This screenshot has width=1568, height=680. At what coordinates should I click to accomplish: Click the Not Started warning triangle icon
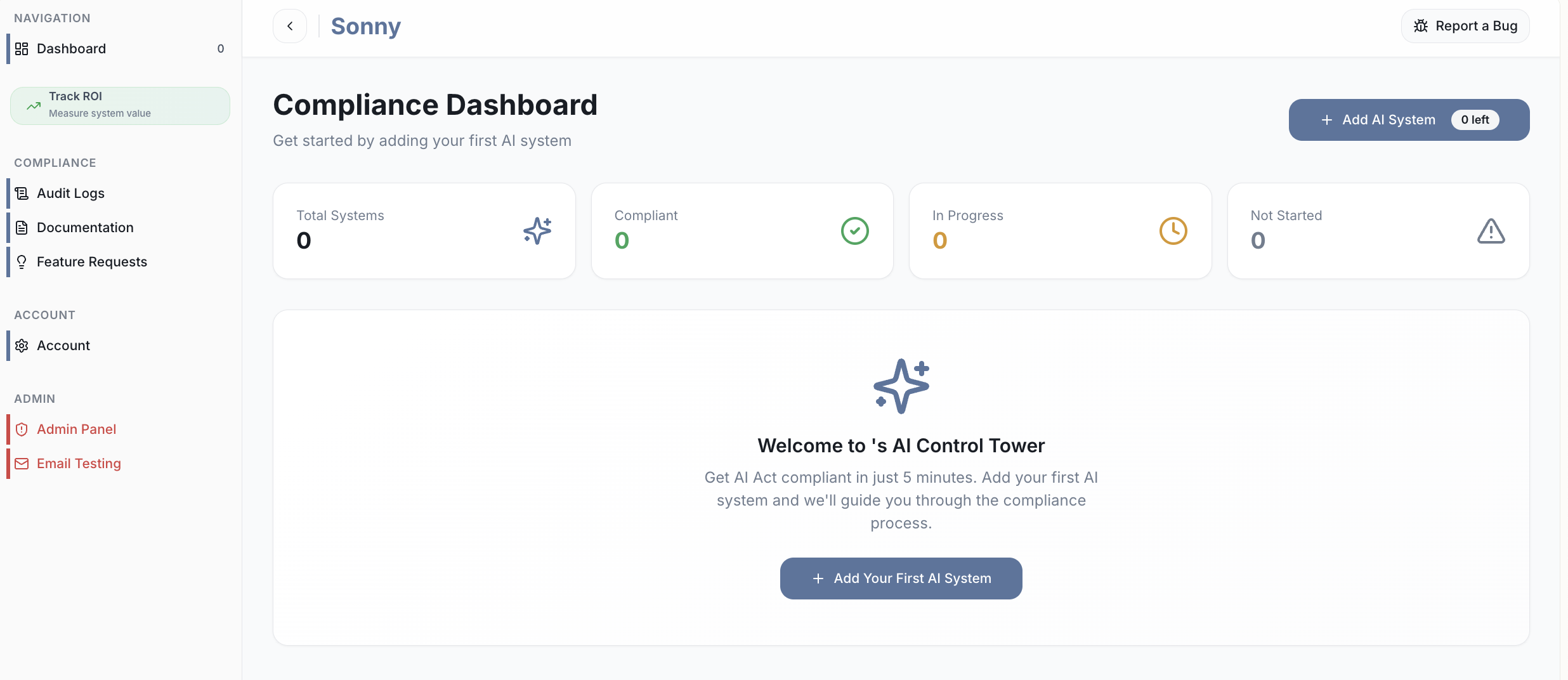(1491, 231)
